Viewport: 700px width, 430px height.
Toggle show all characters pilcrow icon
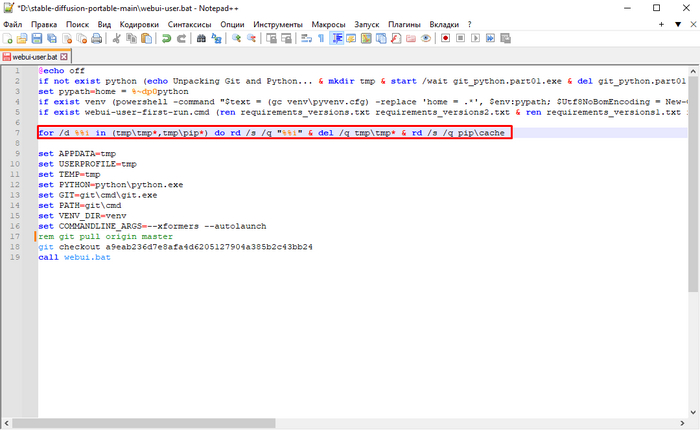321,38
